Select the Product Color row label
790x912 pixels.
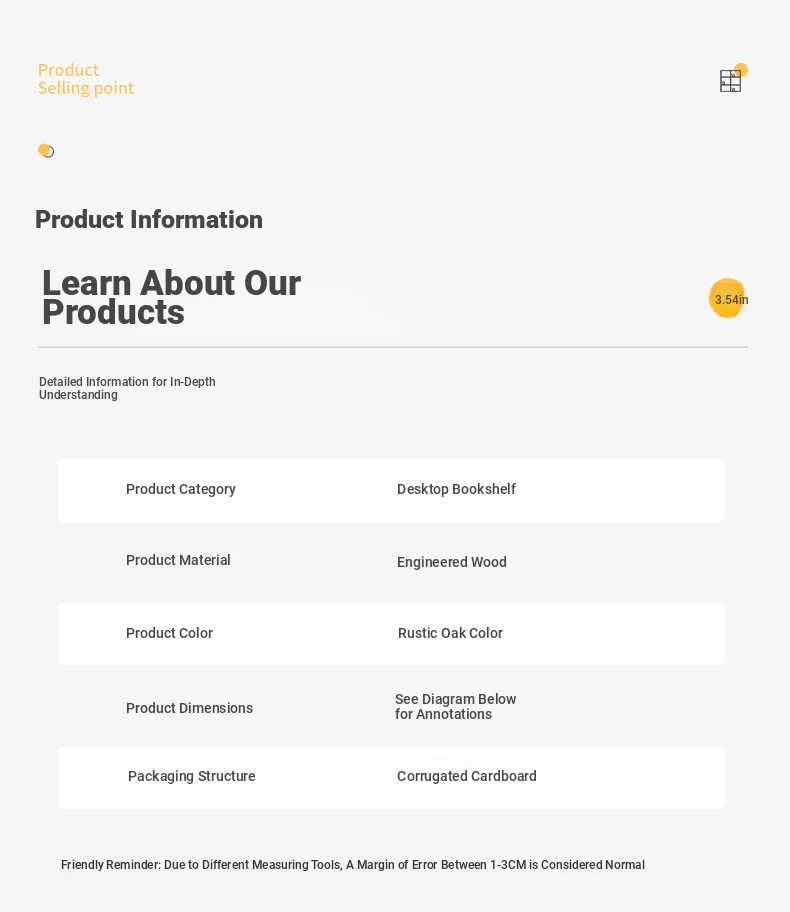tap(169, 633)
